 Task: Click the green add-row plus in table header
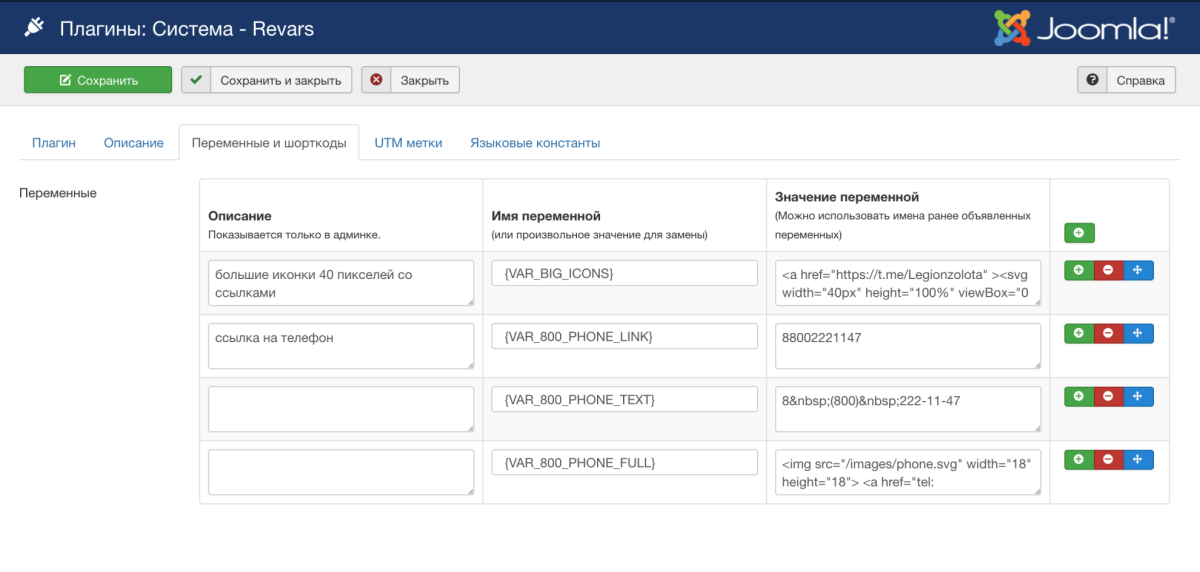(1079, 233)
